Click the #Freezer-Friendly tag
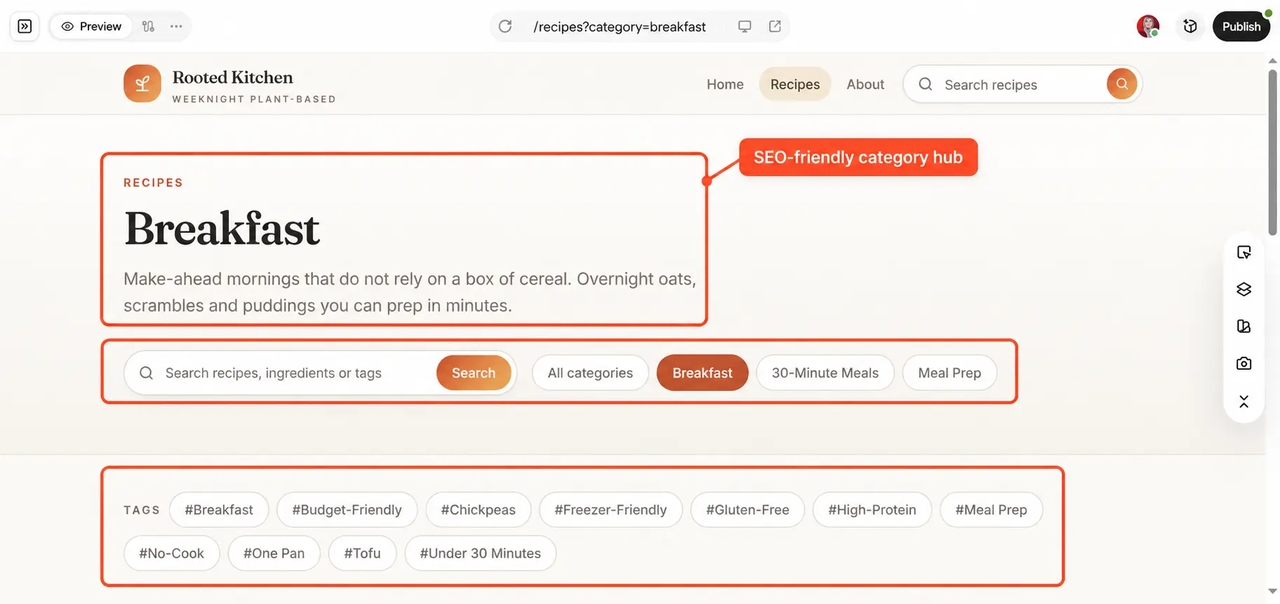This screenshot has width=1280, height=604. pyautogui.click(x=610, y=509)
